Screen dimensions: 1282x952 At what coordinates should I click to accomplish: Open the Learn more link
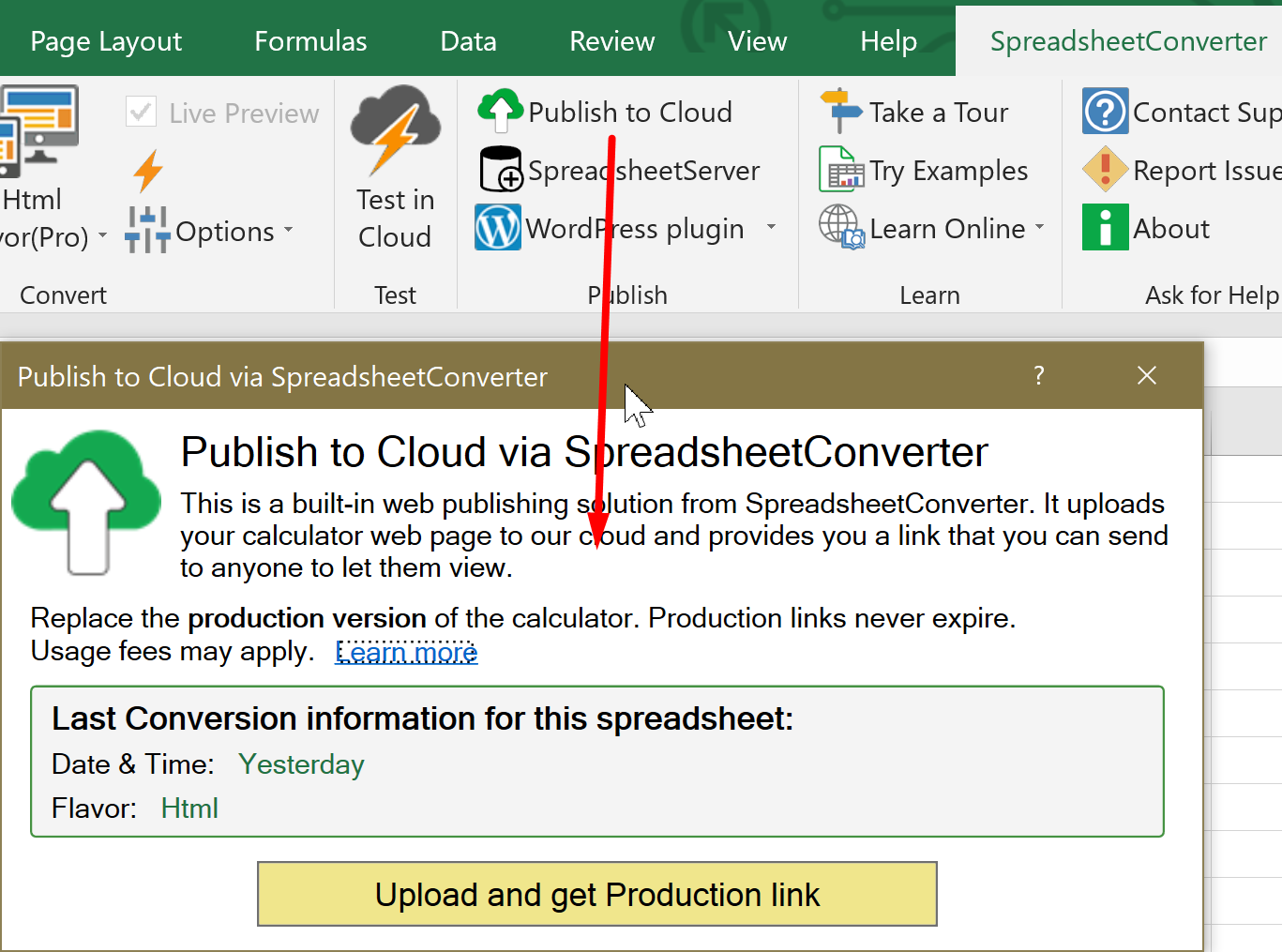click(405, 651)
